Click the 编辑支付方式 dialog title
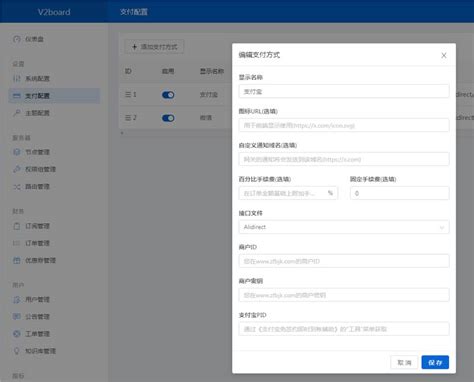This screenshot has width=474, height=382. [259, 55]
